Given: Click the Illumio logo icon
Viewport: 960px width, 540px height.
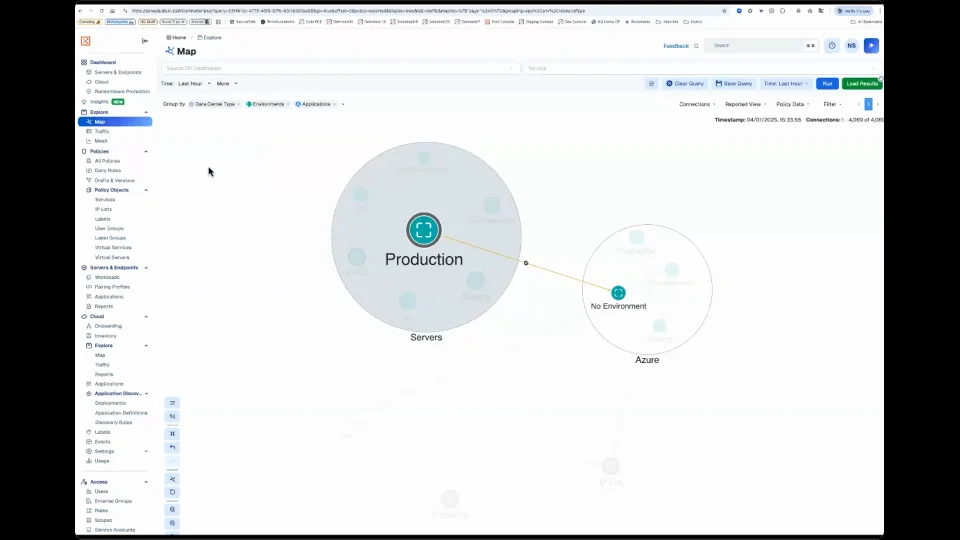Looking at the screenshot, I should coord(86,41).
